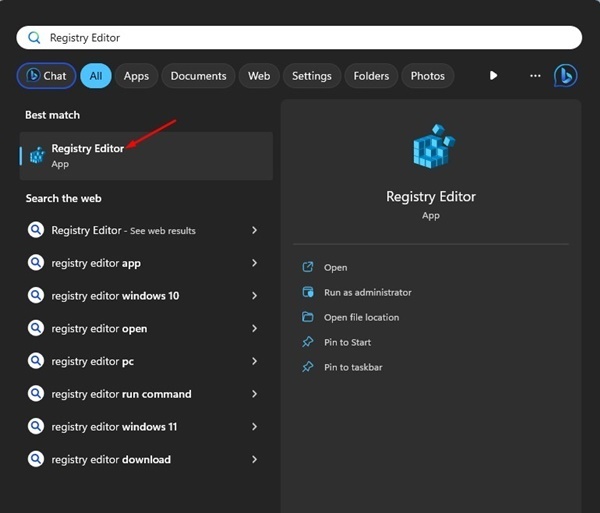Expand the 'registry editor app' suggestion chevron
This screenshot has width=600, height=513.
(x=255, y=263)
